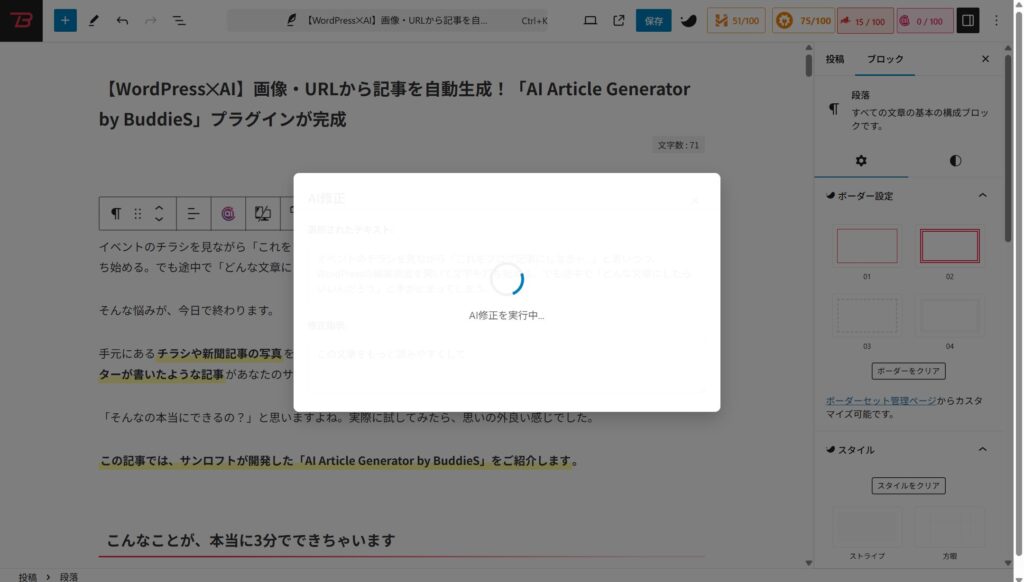Image resolution: width=1024 pixels, height=582 pixels.
Task: Select border style 02
Action: pos(950,246)
